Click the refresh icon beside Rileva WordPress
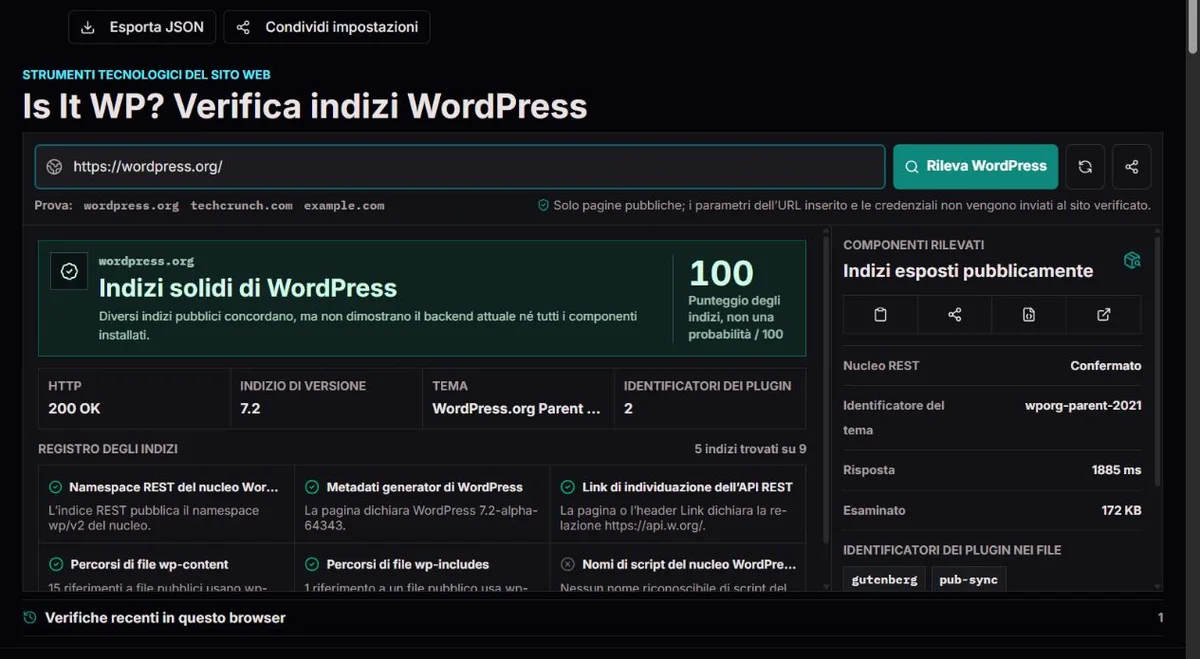 point(1085,167)
